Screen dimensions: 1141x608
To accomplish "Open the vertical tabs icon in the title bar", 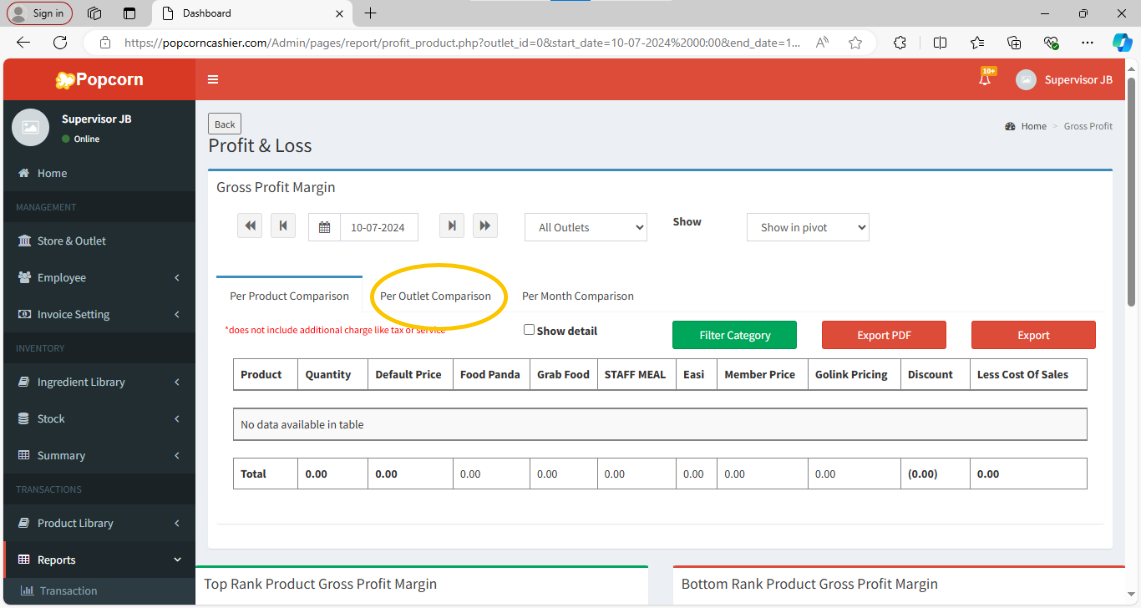I will (x=130, y=13).
